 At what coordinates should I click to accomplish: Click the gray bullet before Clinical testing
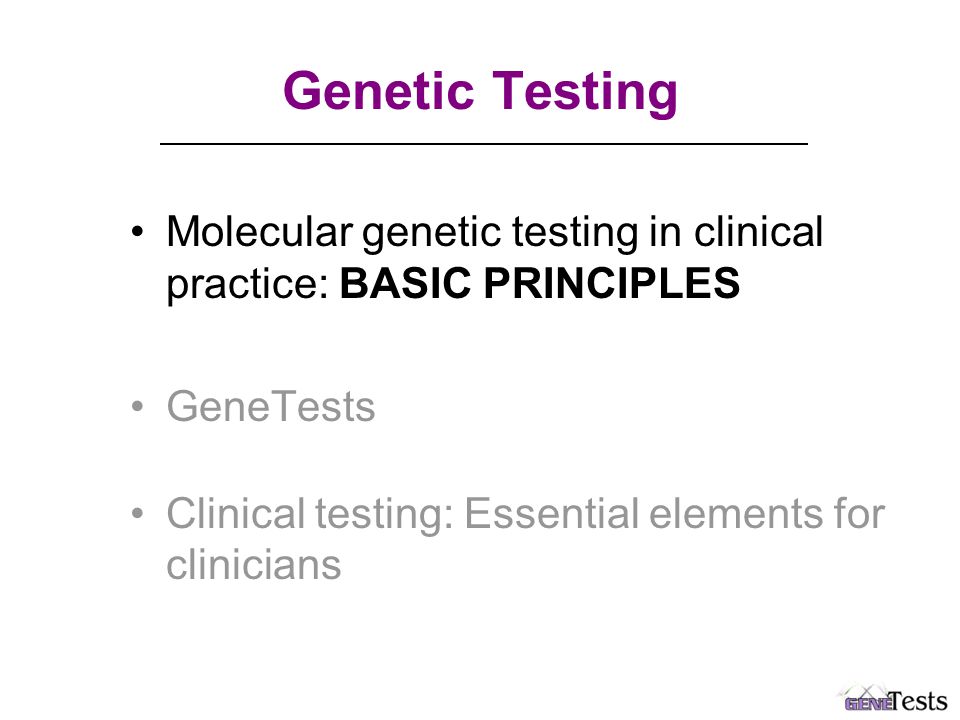coord(137,512)
